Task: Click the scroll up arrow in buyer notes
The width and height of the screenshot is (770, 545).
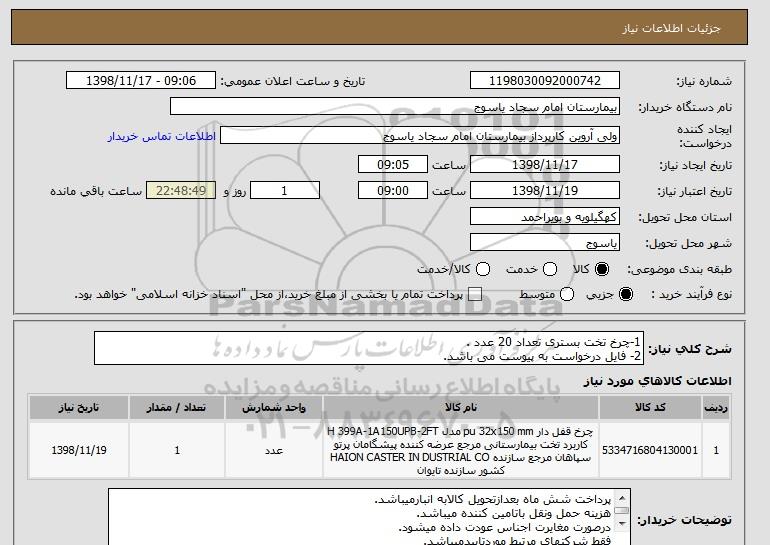Action: tap(622, 496)
